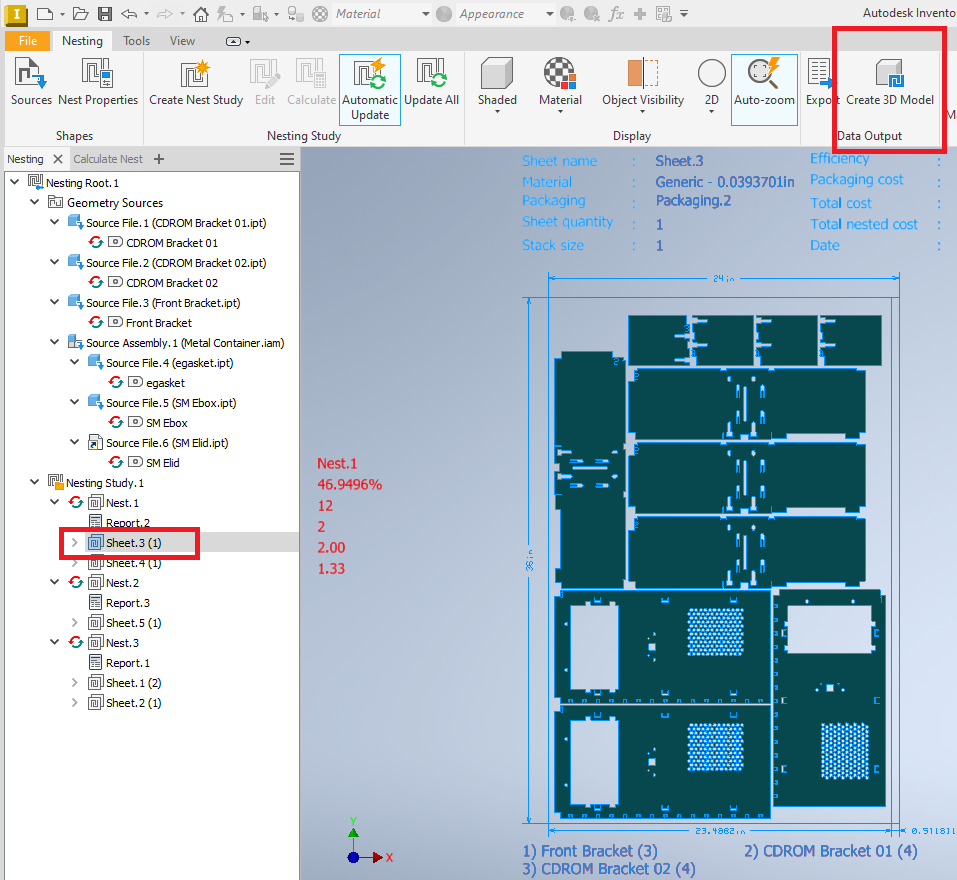Click the Save icon in quick access toolbar
957x880 pixels.
coord(105,13)
